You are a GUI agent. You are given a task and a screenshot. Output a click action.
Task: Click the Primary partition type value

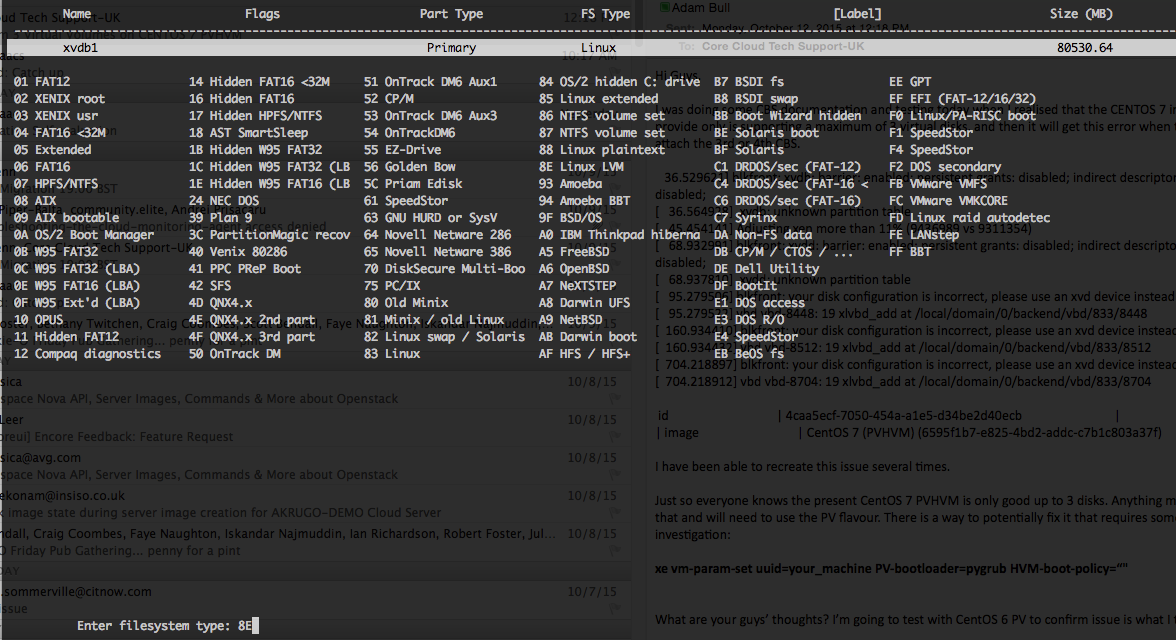(x=452, y=47)
